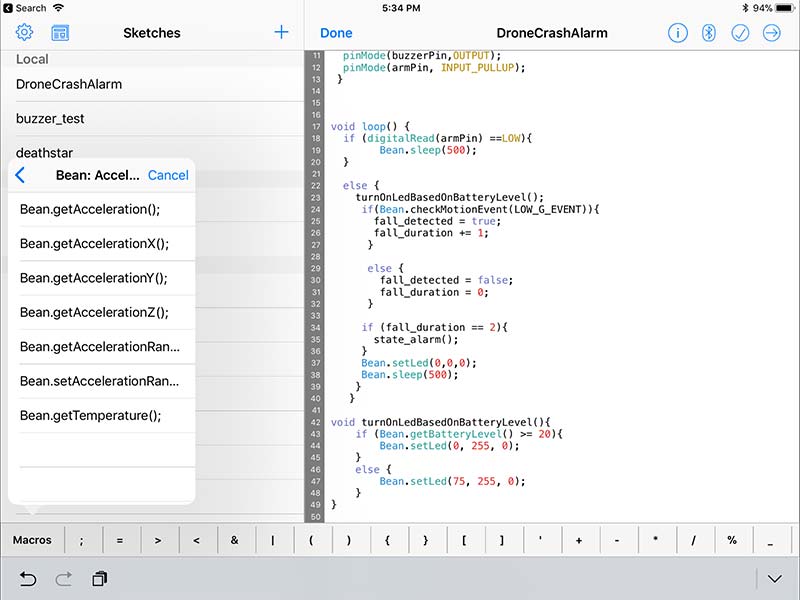Open settings gear in Sketches panel
This screenshot has height=600, width=800.
(x=24, y=33)
